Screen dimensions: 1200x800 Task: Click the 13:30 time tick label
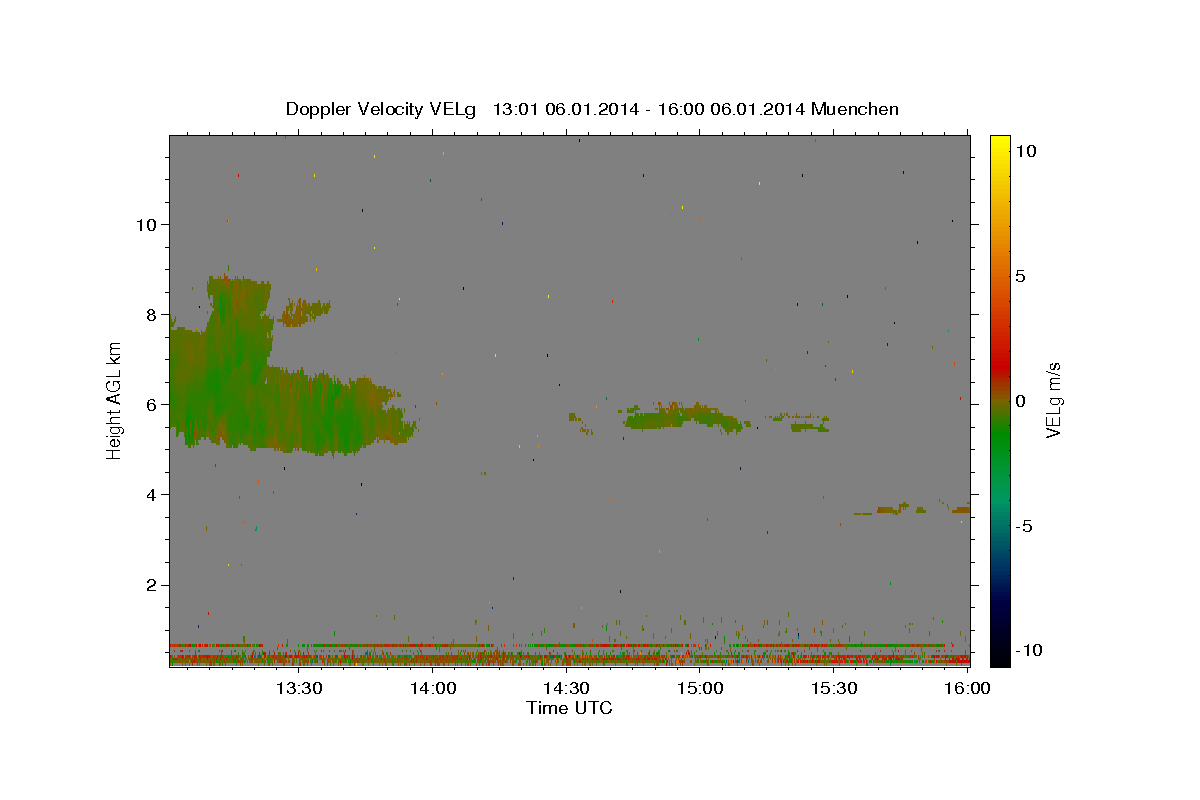[298, 688]
